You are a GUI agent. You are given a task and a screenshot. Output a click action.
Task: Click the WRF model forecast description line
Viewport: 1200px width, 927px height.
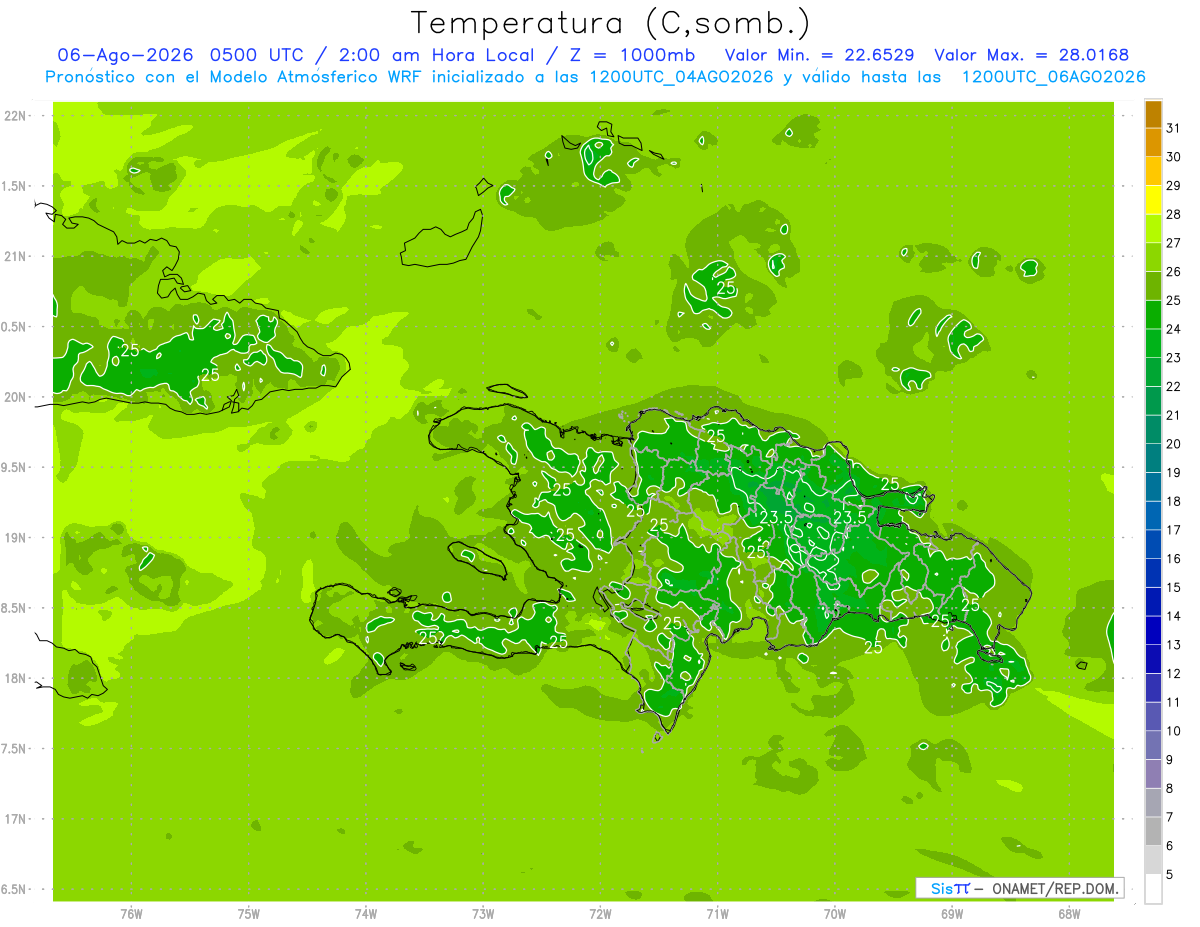click(x=595, y=77)
